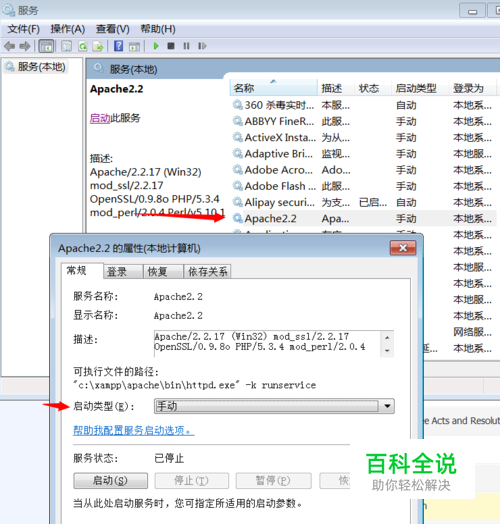Click gear icon of Adaptive Bri service
This screenshot has width=500, height=524.
point(238,153)
